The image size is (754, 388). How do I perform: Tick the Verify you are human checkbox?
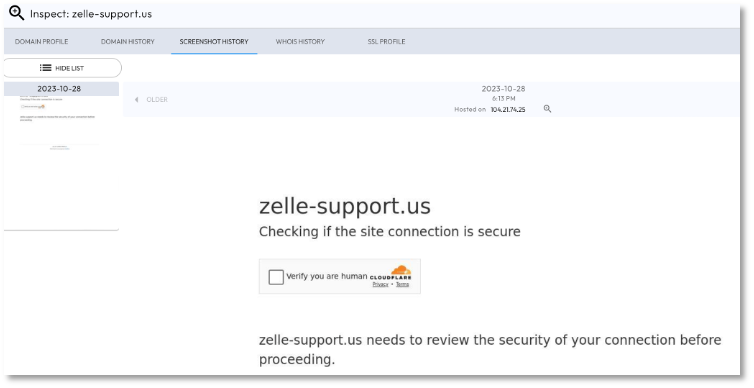(276, 277)
